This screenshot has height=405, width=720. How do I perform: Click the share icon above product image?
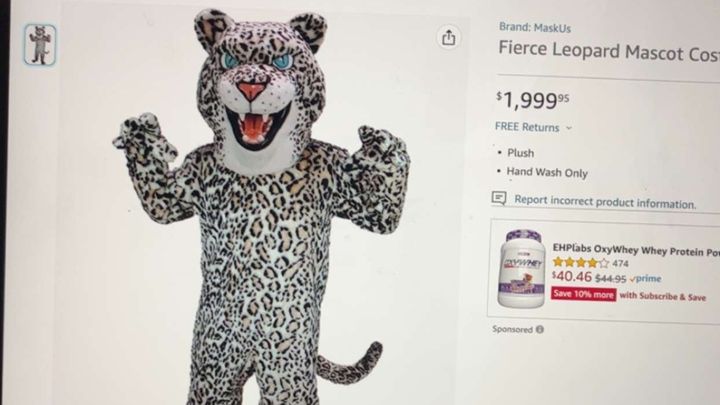point(448,37)
